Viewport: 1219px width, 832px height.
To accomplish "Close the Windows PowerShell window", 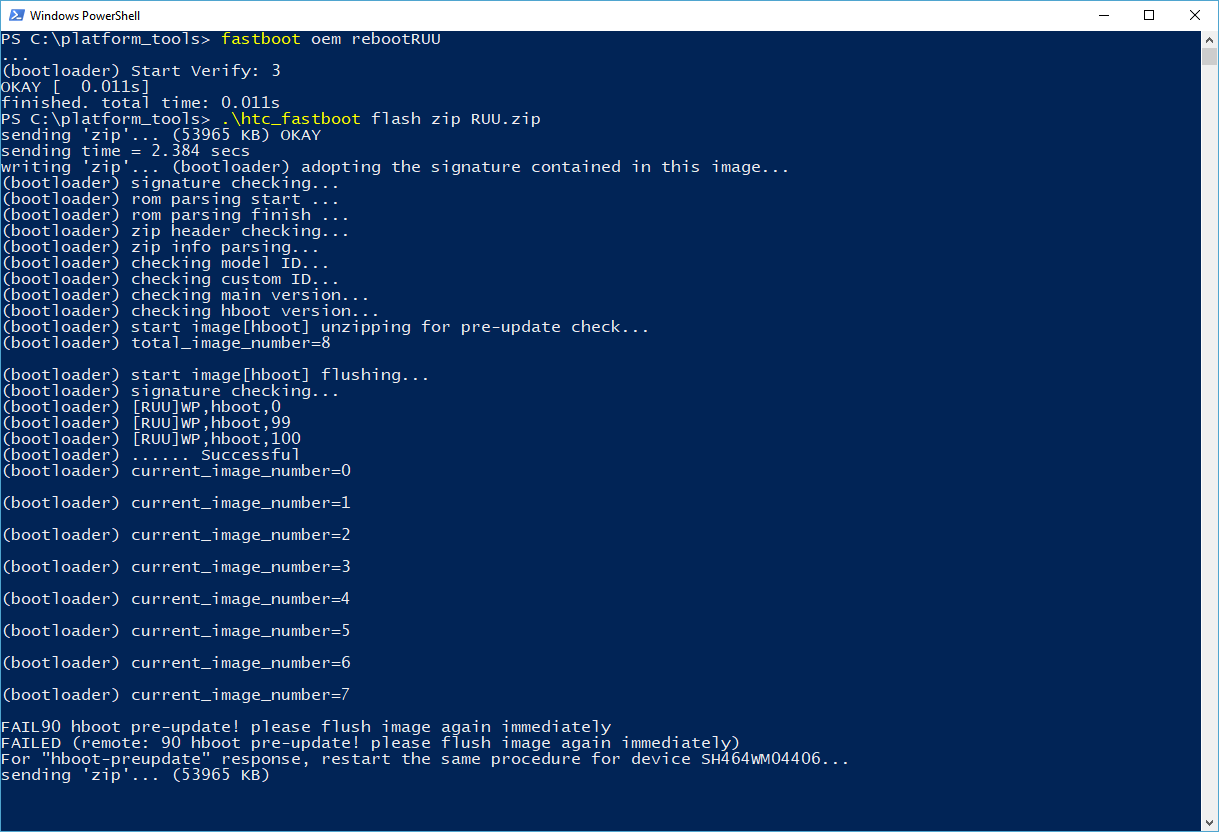I will [1195, 15].
